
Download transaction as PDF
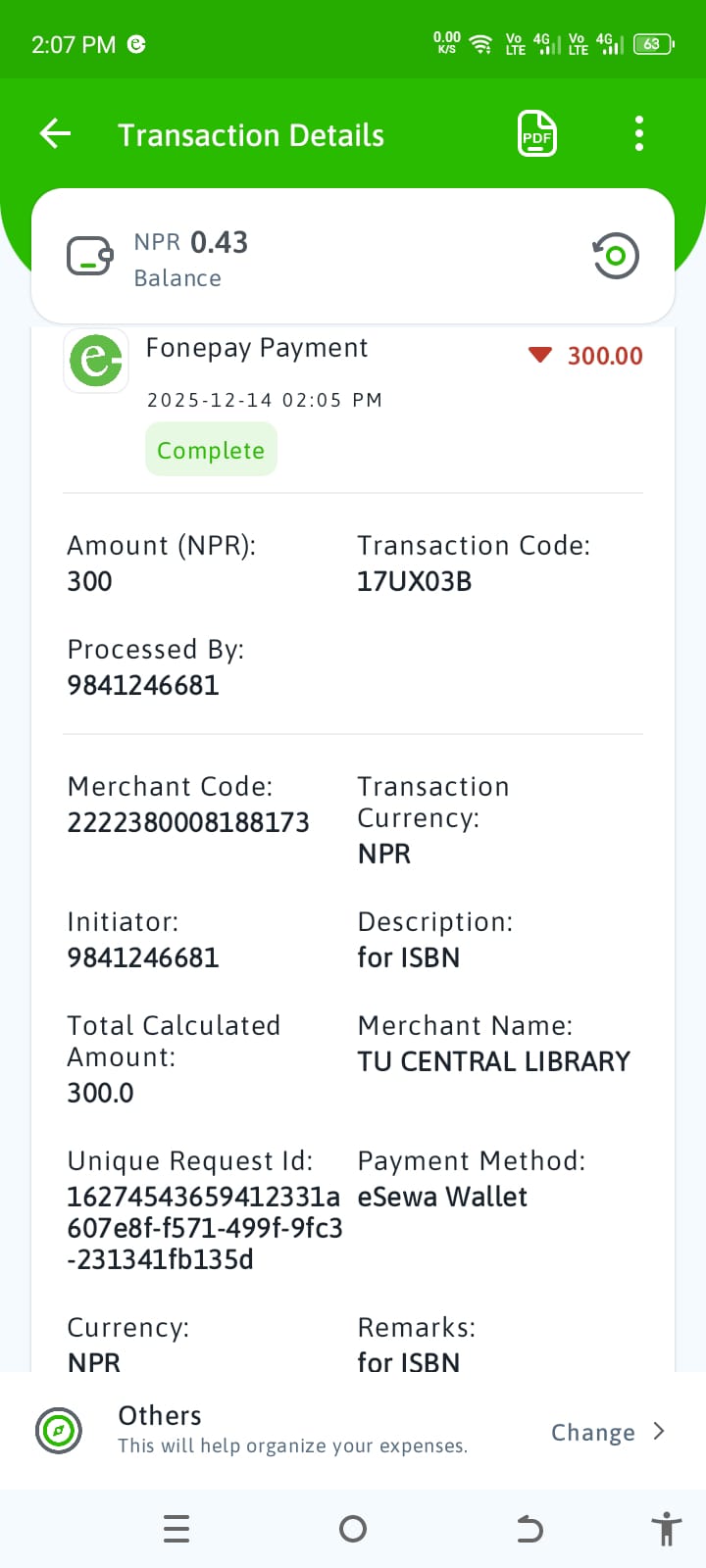(536, 133)
